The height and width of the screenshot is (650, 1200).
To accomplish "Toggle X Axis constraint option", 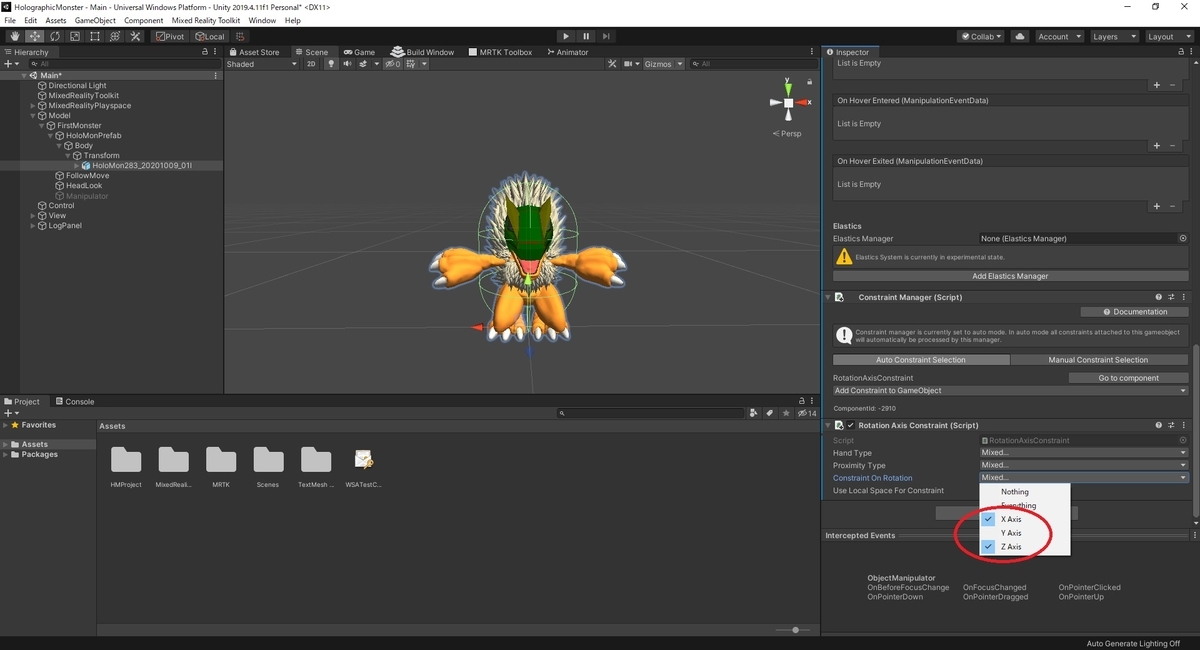I will pyautogui.click(x=1025, y=519).
